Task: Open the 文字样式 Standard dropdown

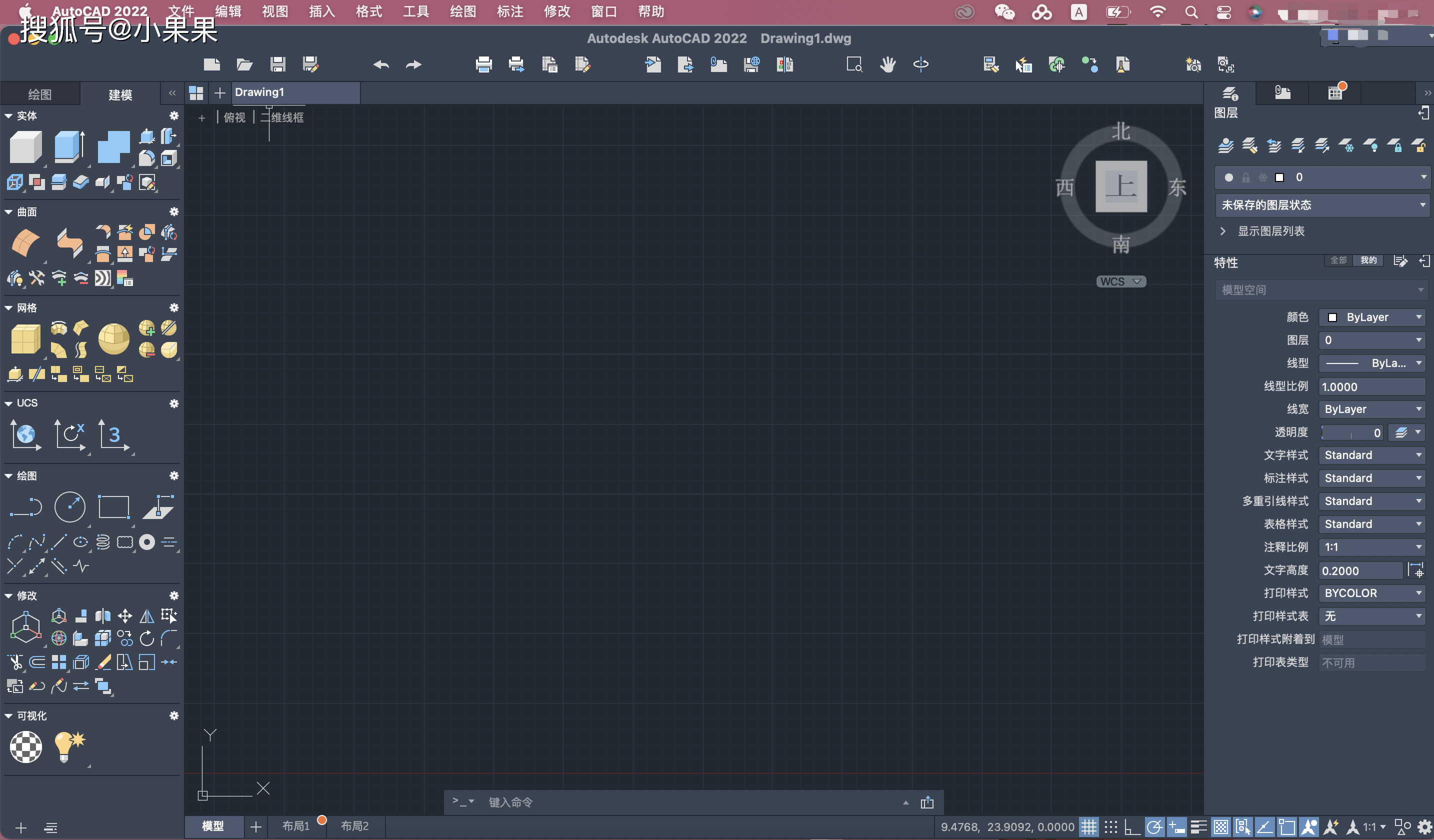Action: point(1372,455)
